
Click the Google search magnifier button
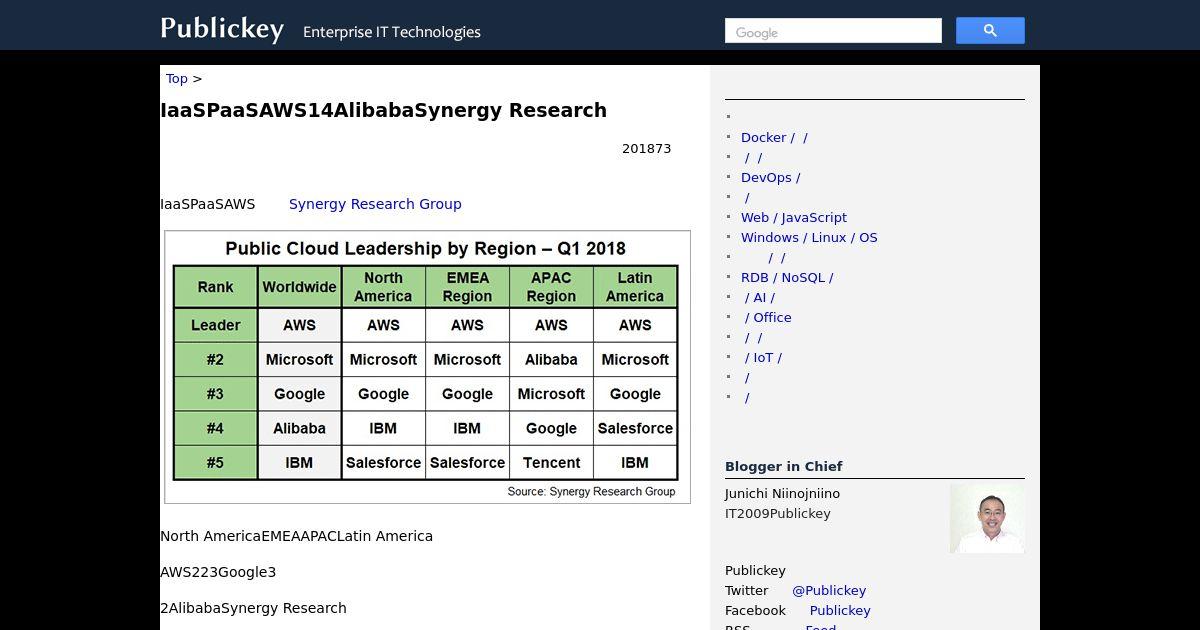click(x=990, y=31)
